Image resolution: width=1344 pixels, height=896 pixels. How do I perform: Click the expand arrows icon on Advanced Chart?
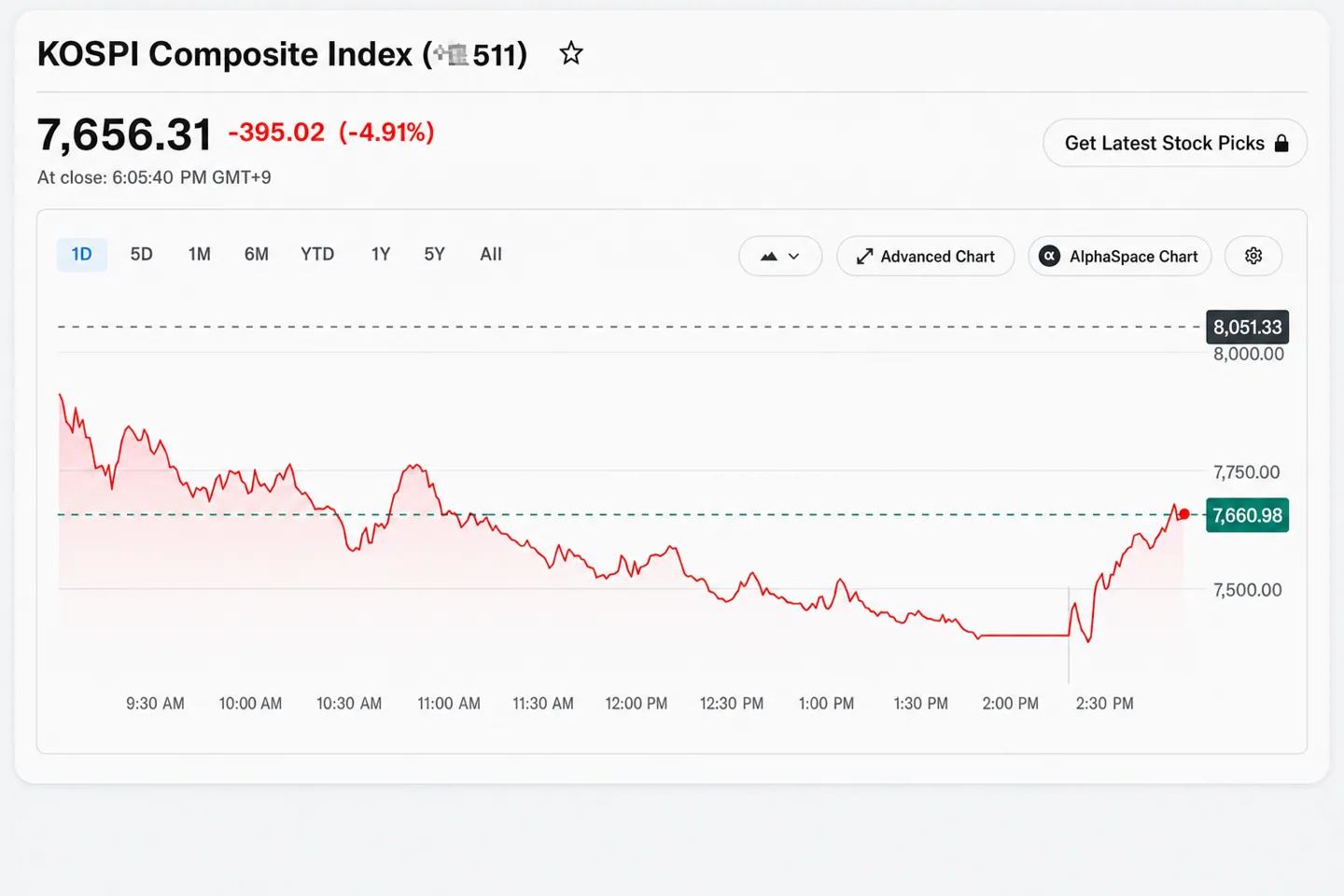click(x=864, y=257)
